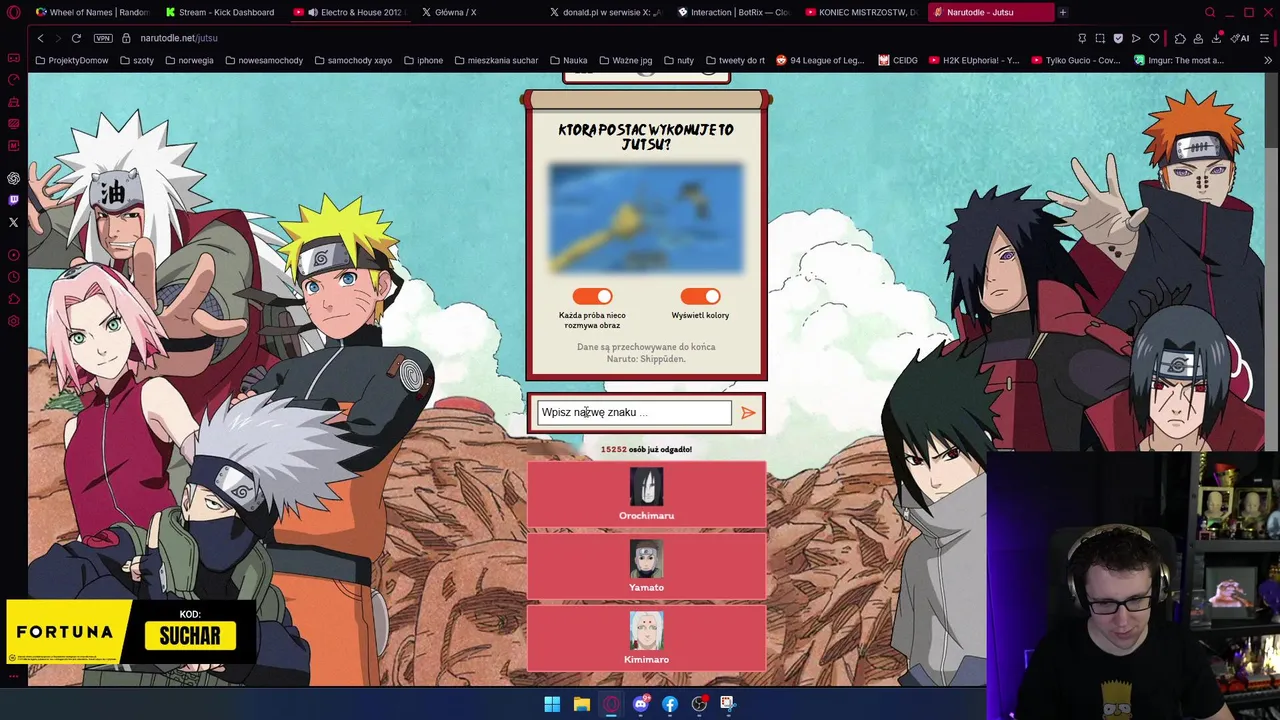Toggle the VPN badge in address bar

[x=103, y=38]
